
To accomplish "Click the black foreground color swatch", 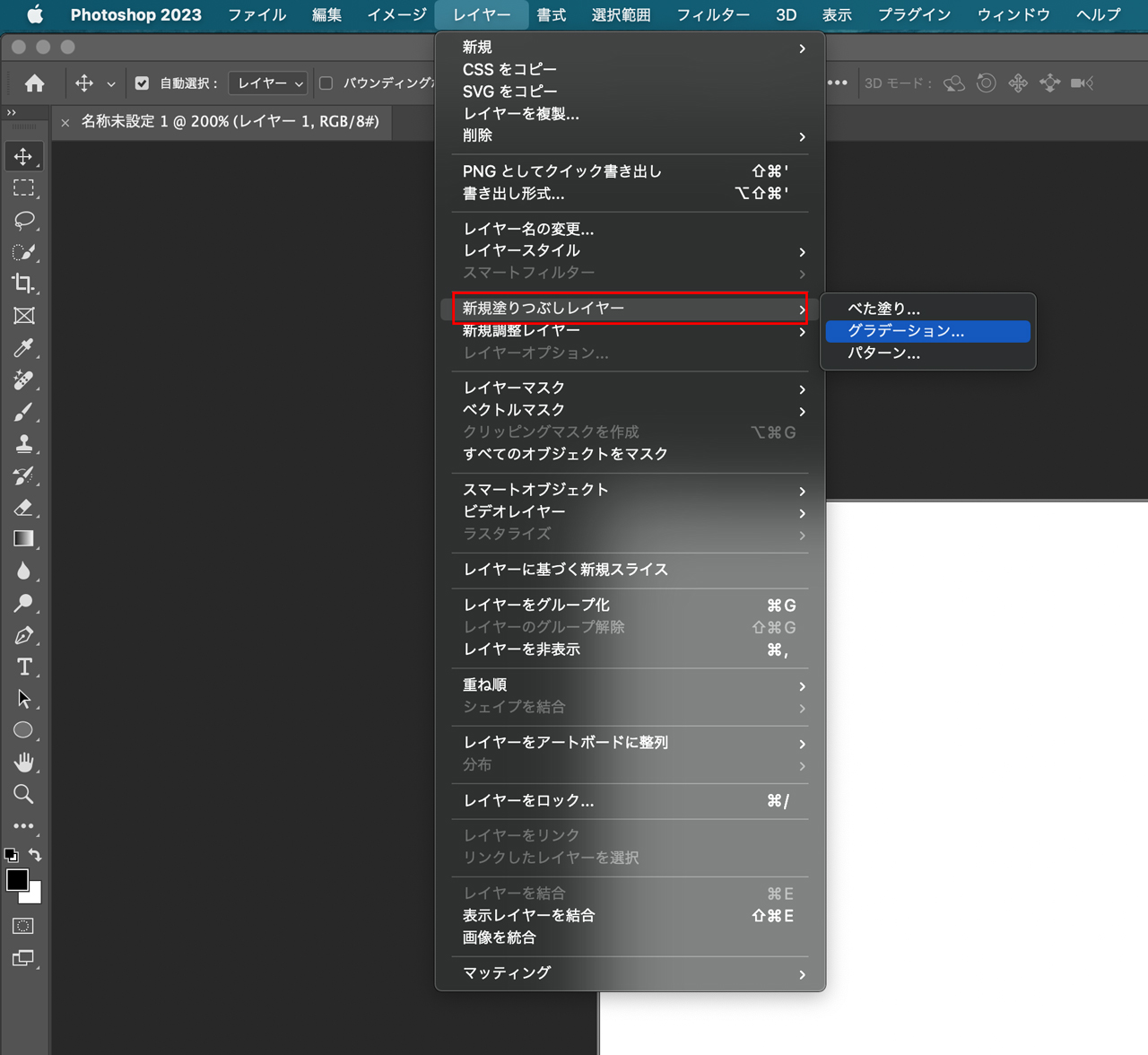I will tap(16, 879).
